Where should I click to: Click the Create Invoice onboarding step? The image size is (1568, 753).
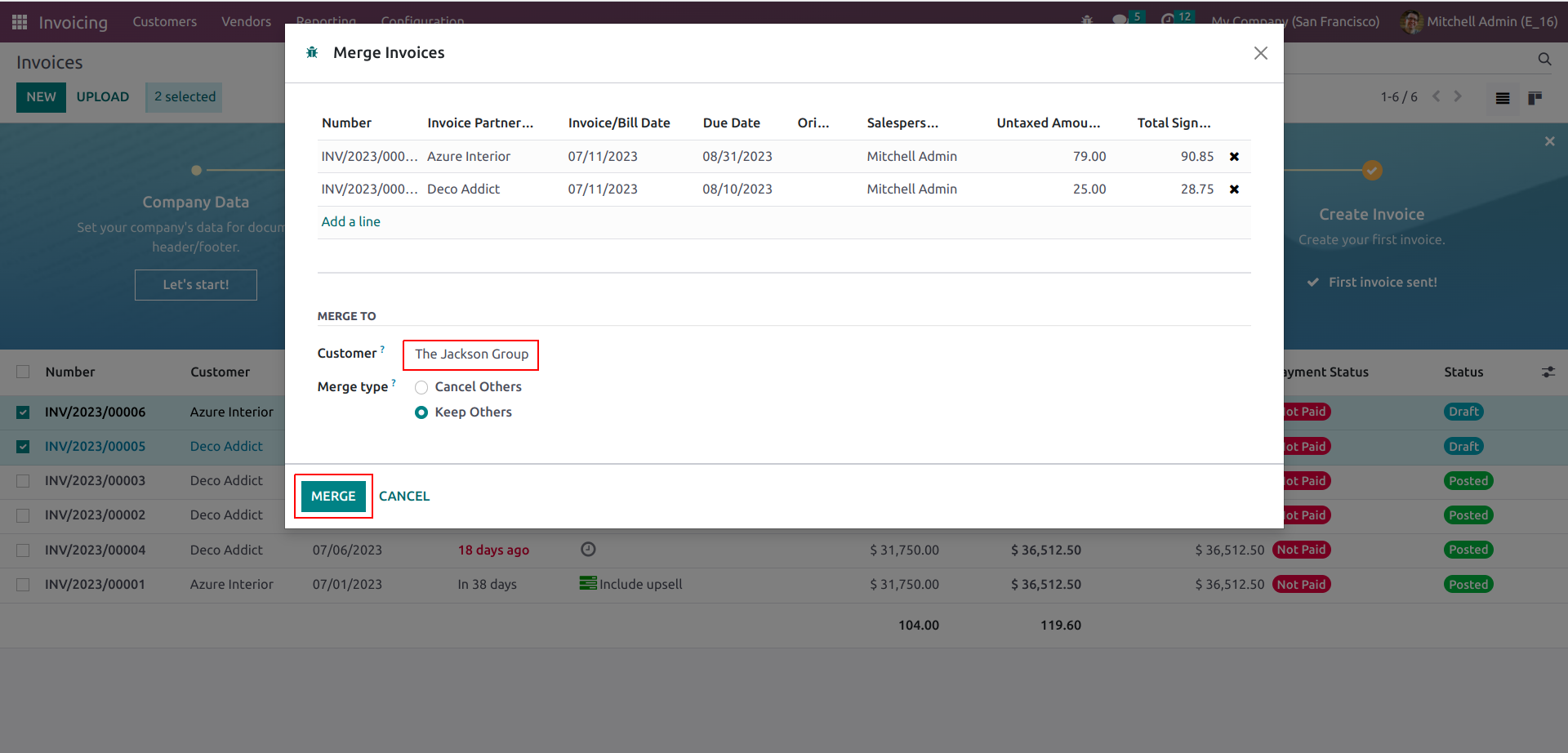pyautogui.click(x=1372, y=215)
